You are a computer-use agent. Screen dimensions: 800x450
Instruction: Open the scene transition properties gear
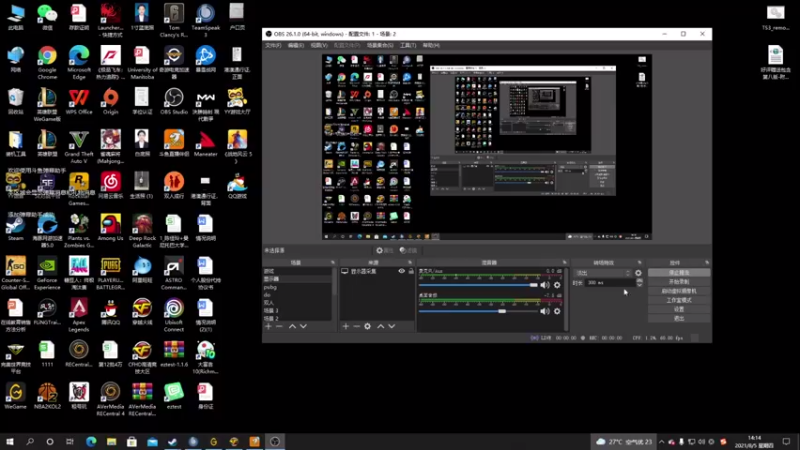pyautogui.click(x=638, y=273)
